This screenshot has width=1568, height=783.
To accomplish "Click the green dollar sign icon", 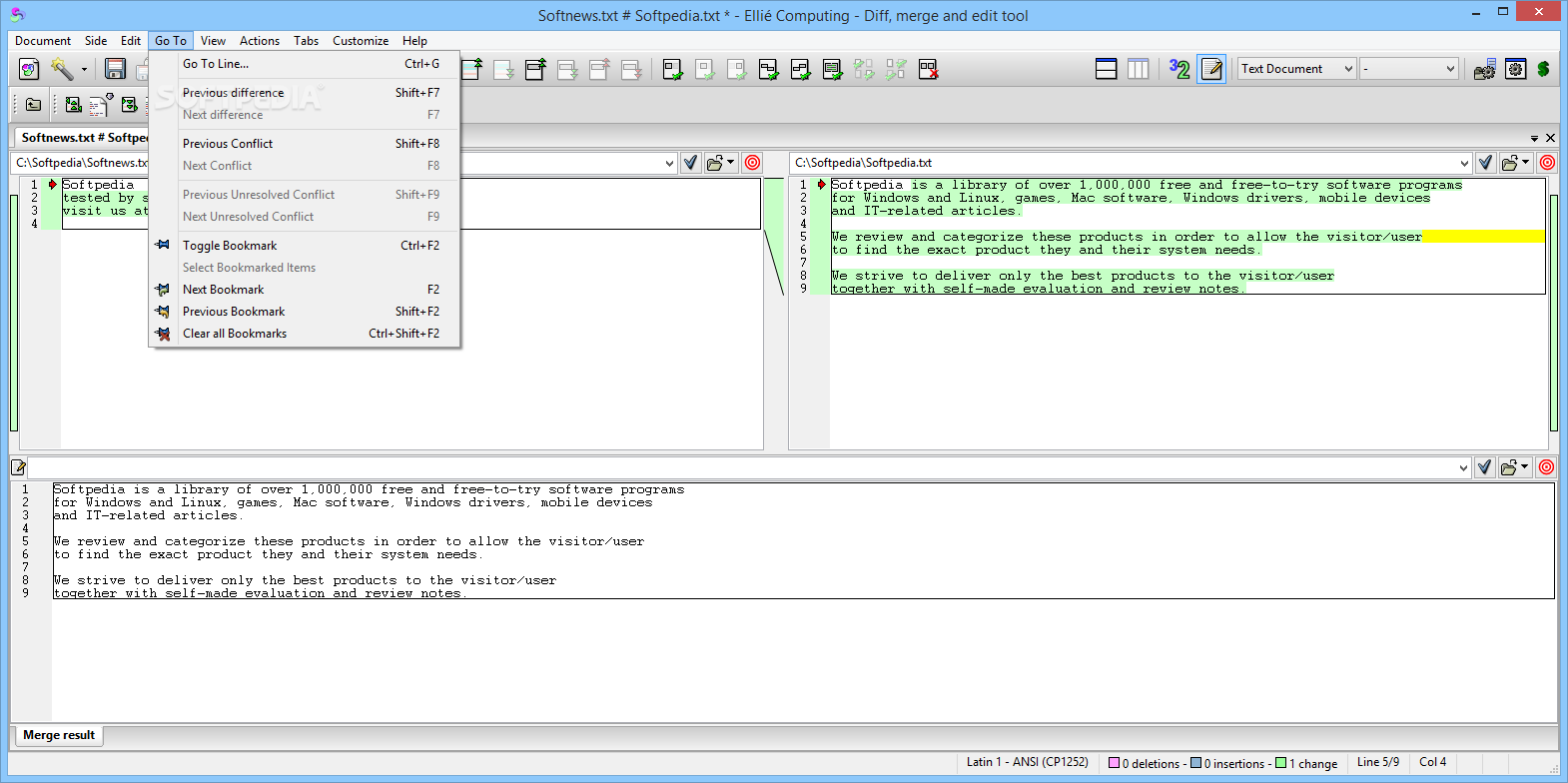I will [x=1543, y=69].
